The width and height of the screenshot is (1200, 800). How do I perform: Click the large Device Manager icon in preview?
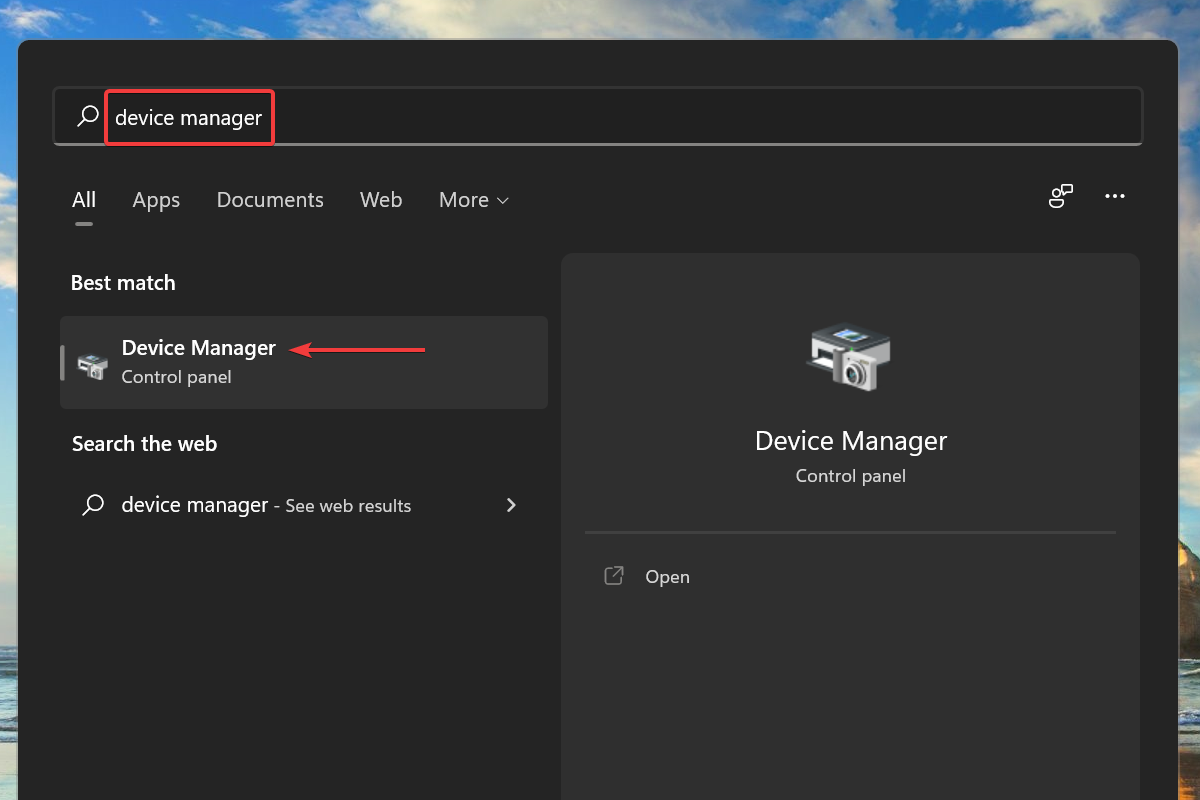850,356
